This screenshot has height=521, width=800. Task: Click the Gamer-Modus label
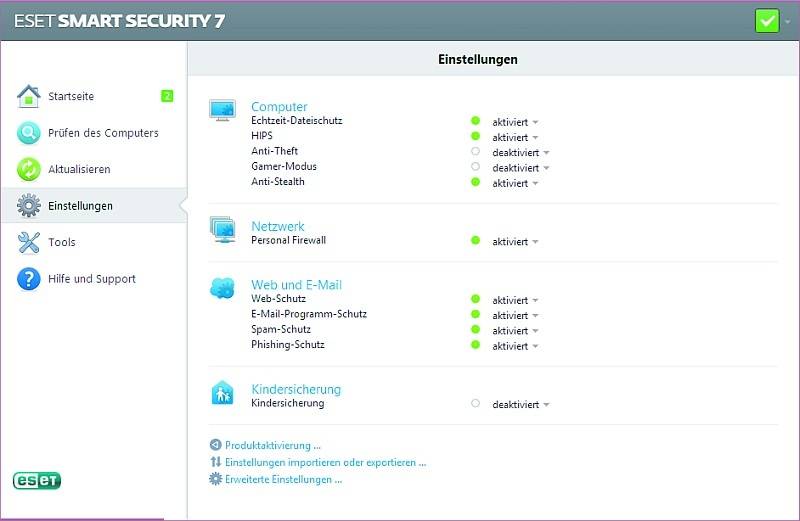click(284, 166)
